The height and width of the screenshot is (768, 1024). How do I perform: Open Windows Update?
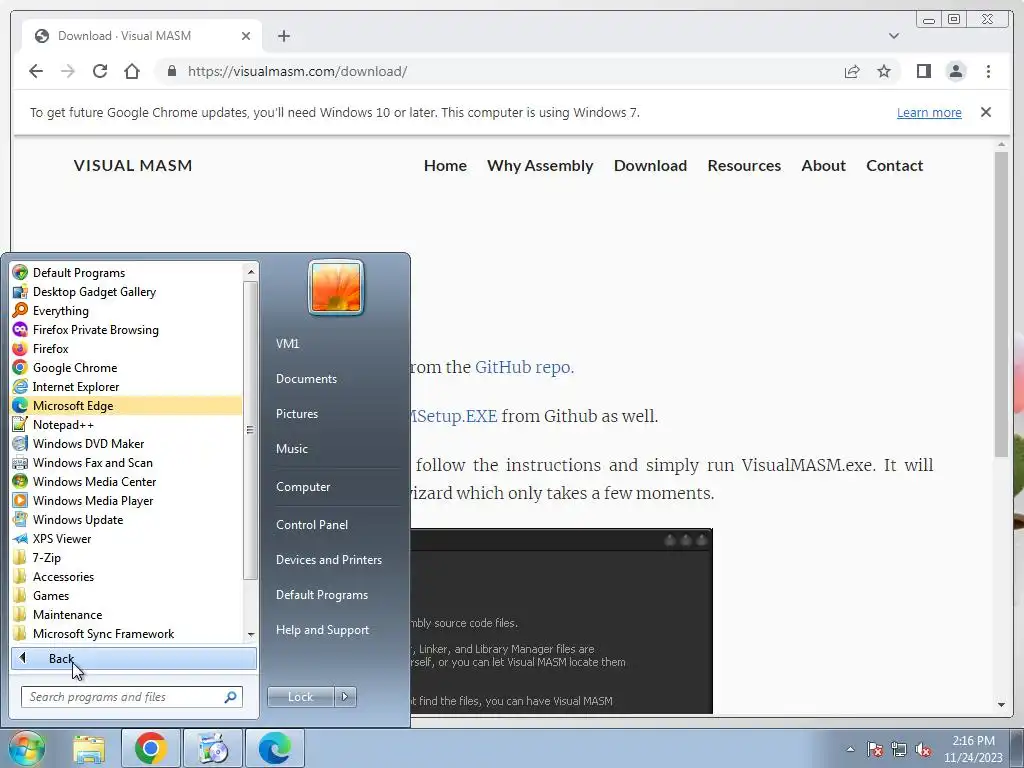[127, 519]
